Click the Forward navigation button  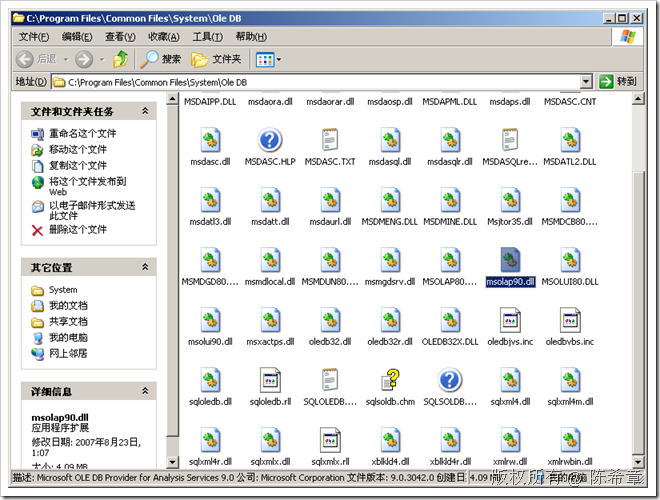[84, 59]
